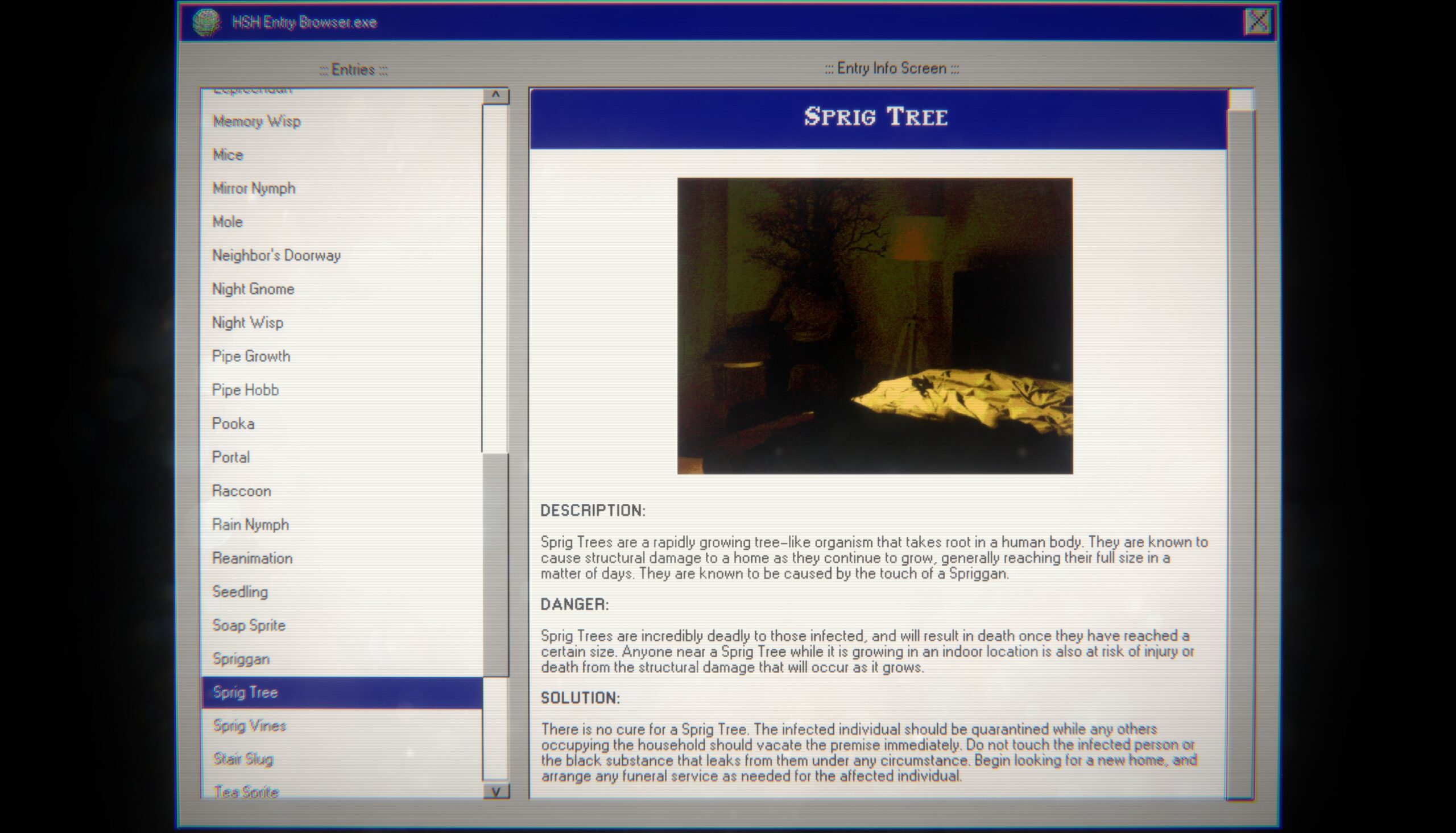Select the Rain Nymph entry
Viewport: 1456px width, 833px height.
coord(249,523)
